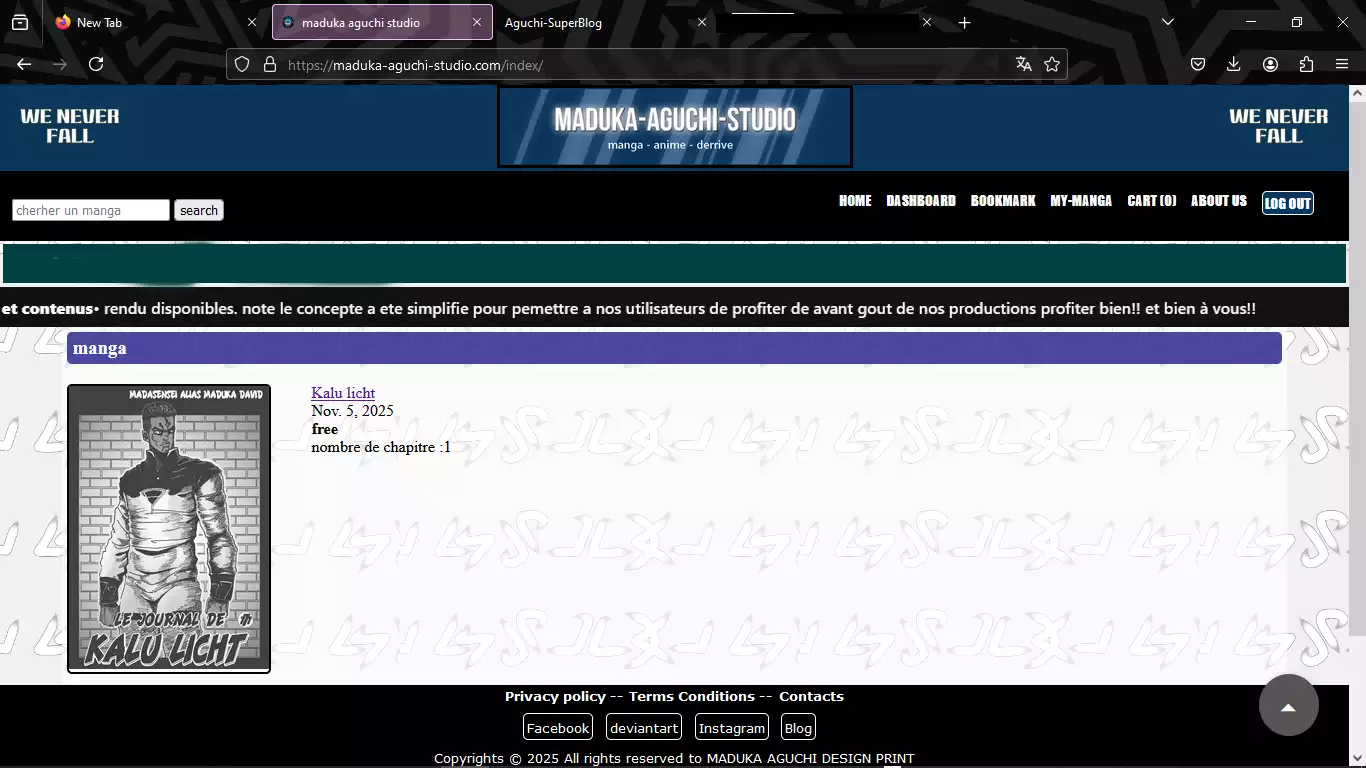
Task: Open DASHBOARD in the site navigation
Action: point(920,201)
